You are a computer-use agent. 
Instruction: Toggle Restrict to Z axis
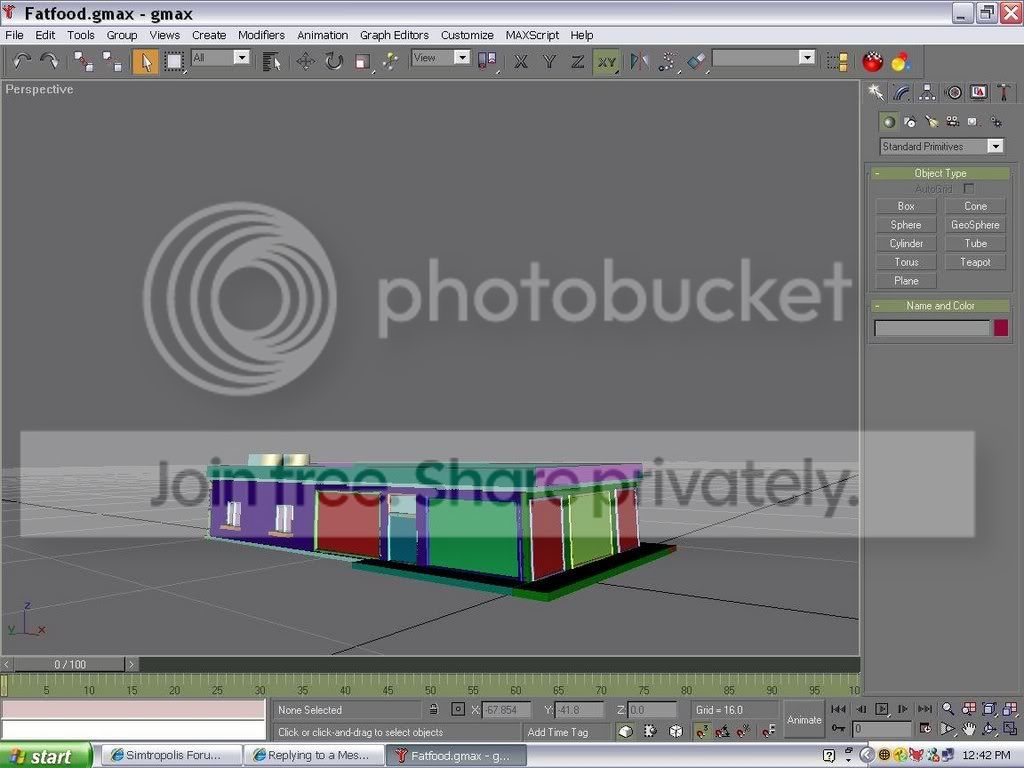pyautogui.click(x=578, y=61)
